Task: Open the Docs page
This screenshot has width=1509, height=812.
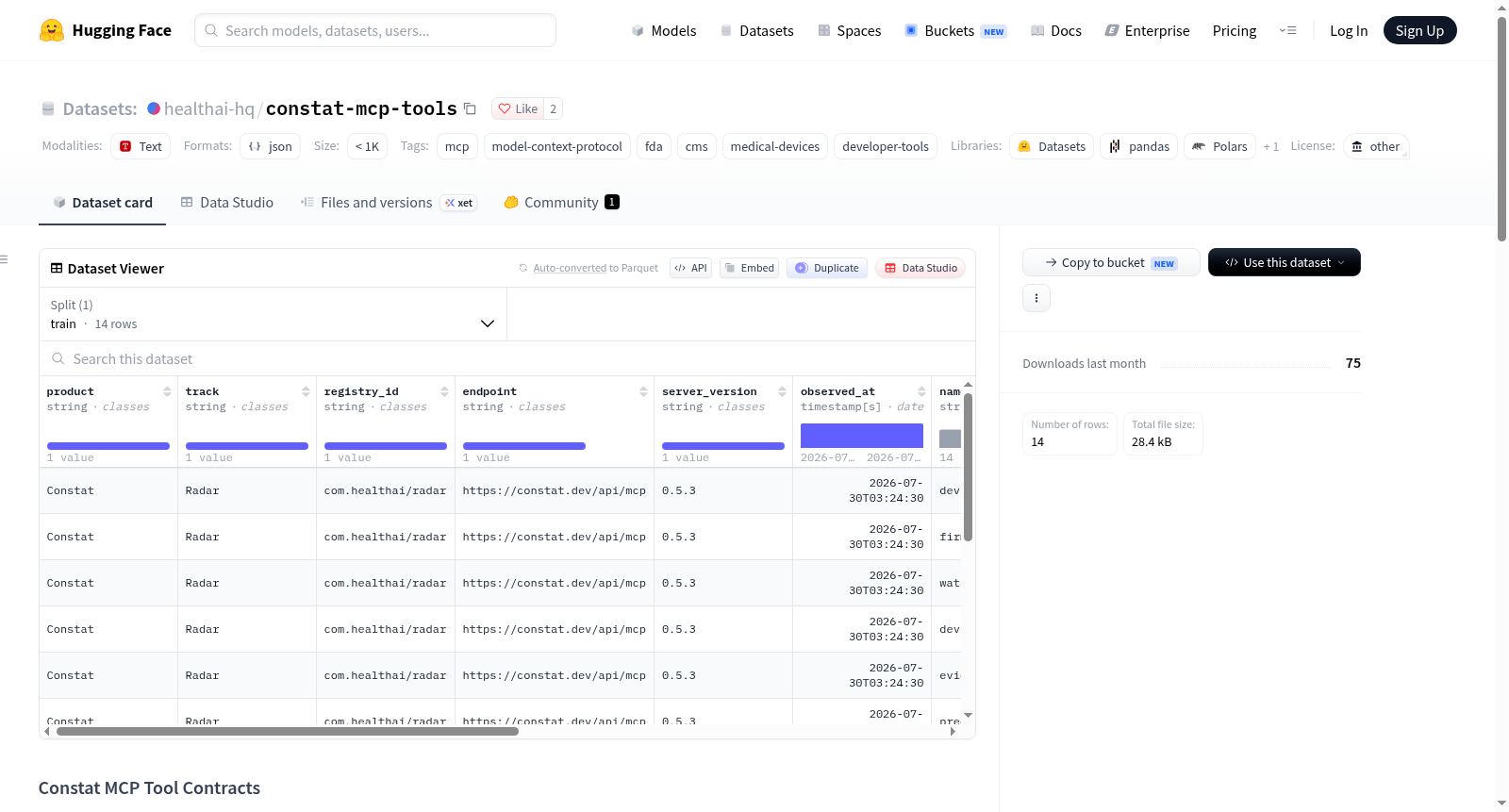Action: [1055, 30]
